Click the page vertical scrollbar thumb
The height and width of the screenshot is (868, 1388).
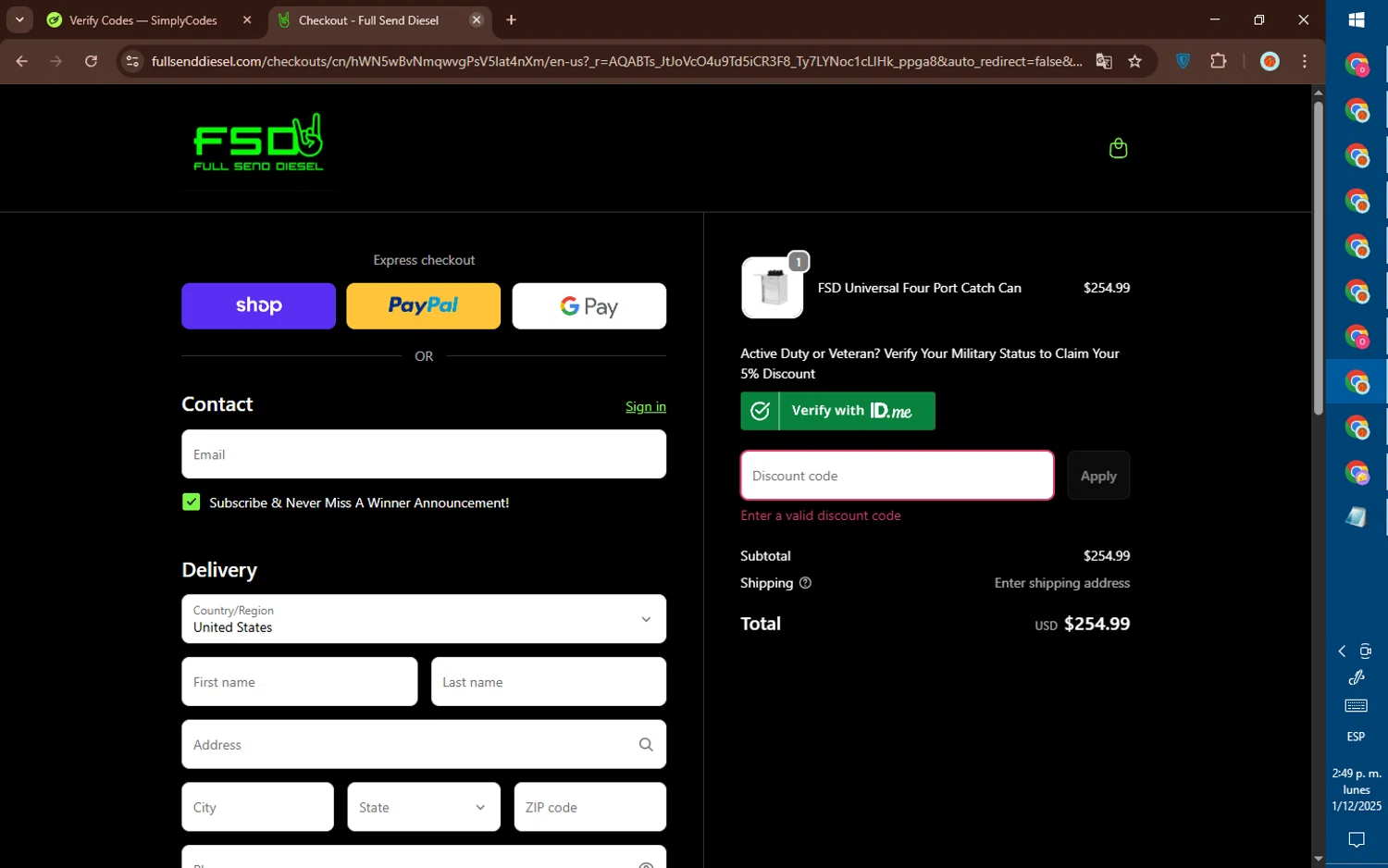coord(1318,257)
